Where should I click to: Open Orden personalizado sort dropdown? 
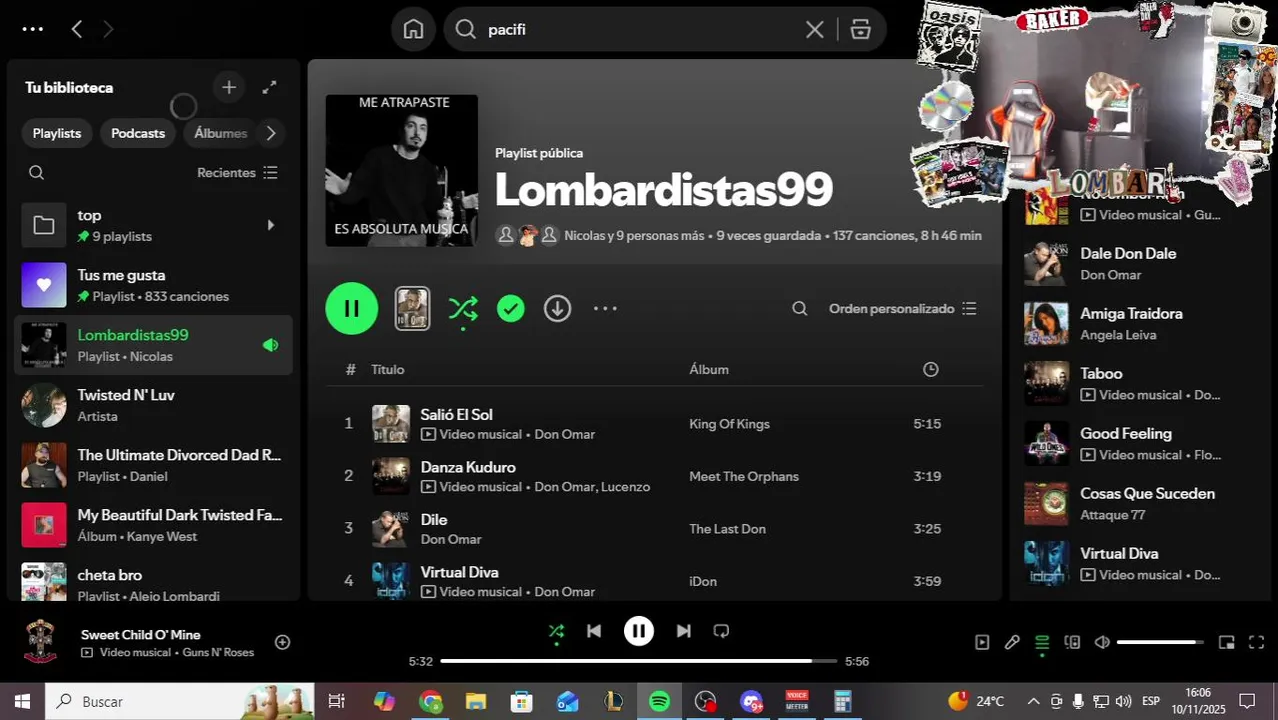click(902, 309)
